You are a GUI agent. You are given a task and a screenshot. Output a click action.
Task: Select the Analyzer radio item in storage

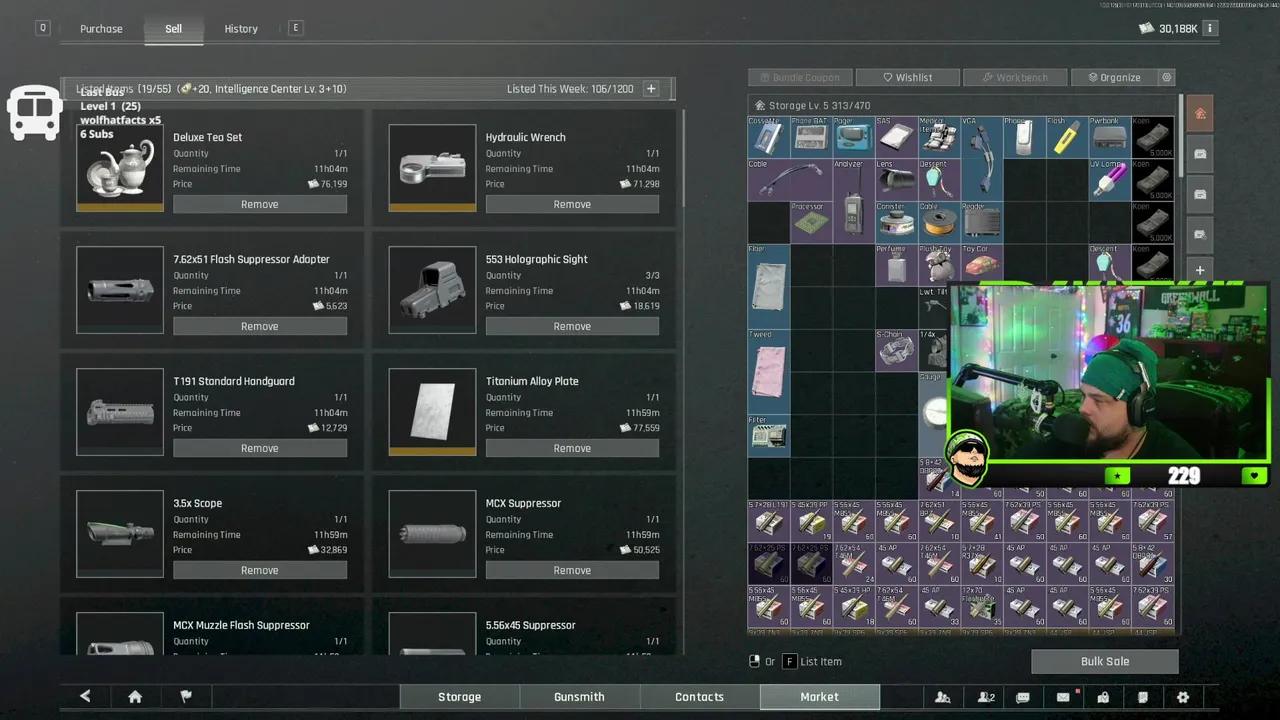click(x=853, y=201)
